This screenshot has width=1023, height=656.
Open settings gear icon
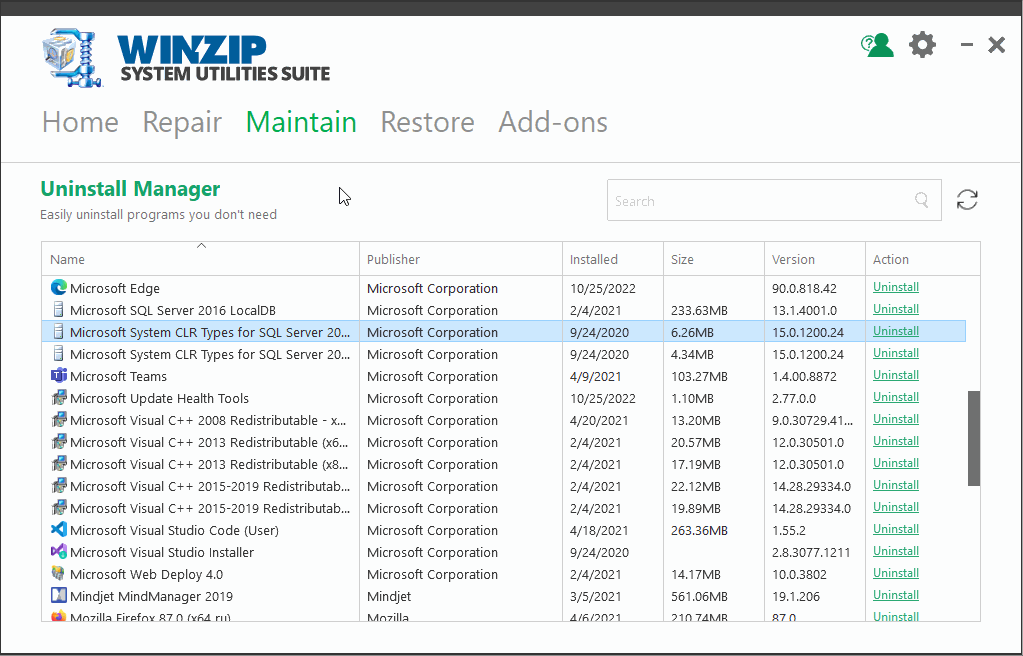[922, 45]
